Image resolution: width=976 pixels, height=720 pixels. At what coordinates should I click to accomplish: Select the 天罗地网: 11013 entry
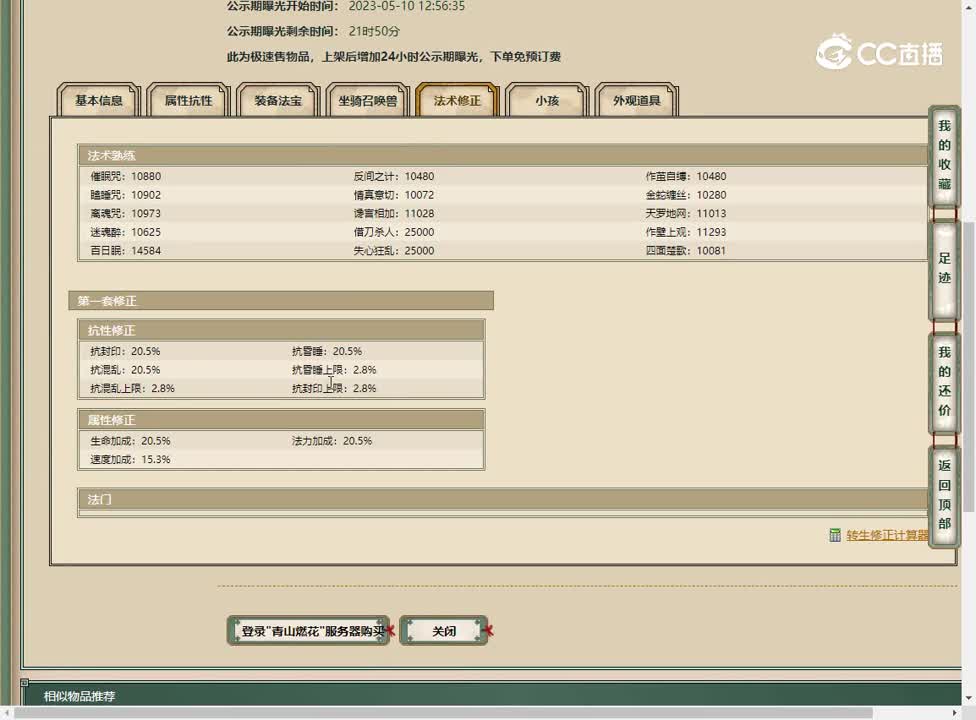point(686,213)
